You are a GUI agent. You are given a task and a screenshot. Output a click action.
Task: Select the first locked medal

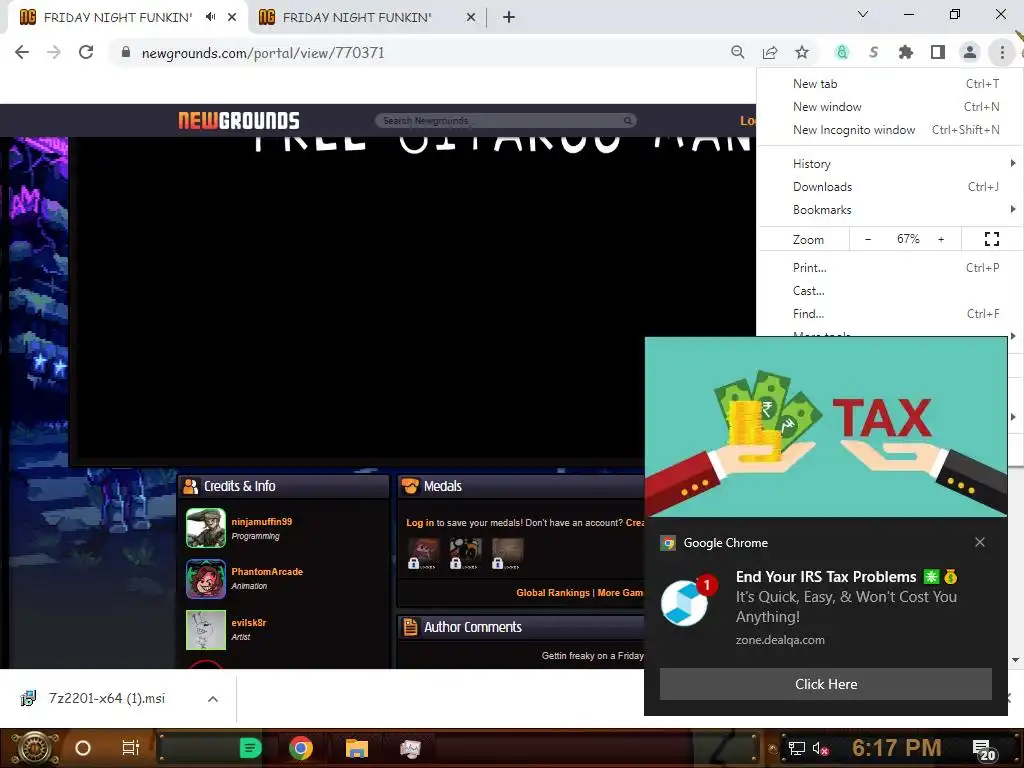[423, 554]
